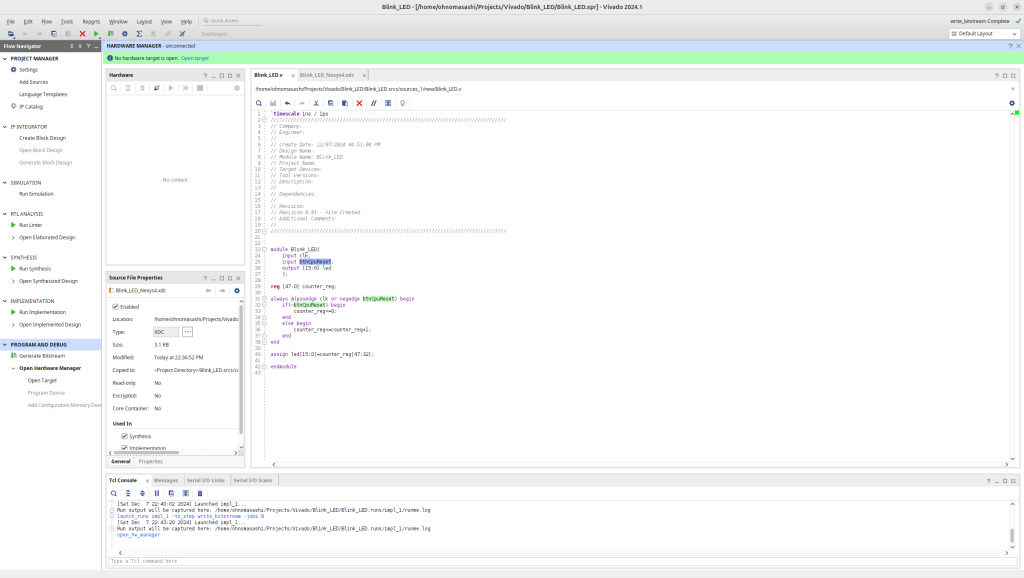The width and height of the screenshot is (1024, 578).
Task: Click the red X cancel icon in main toolbar
Action: [82, 33]
